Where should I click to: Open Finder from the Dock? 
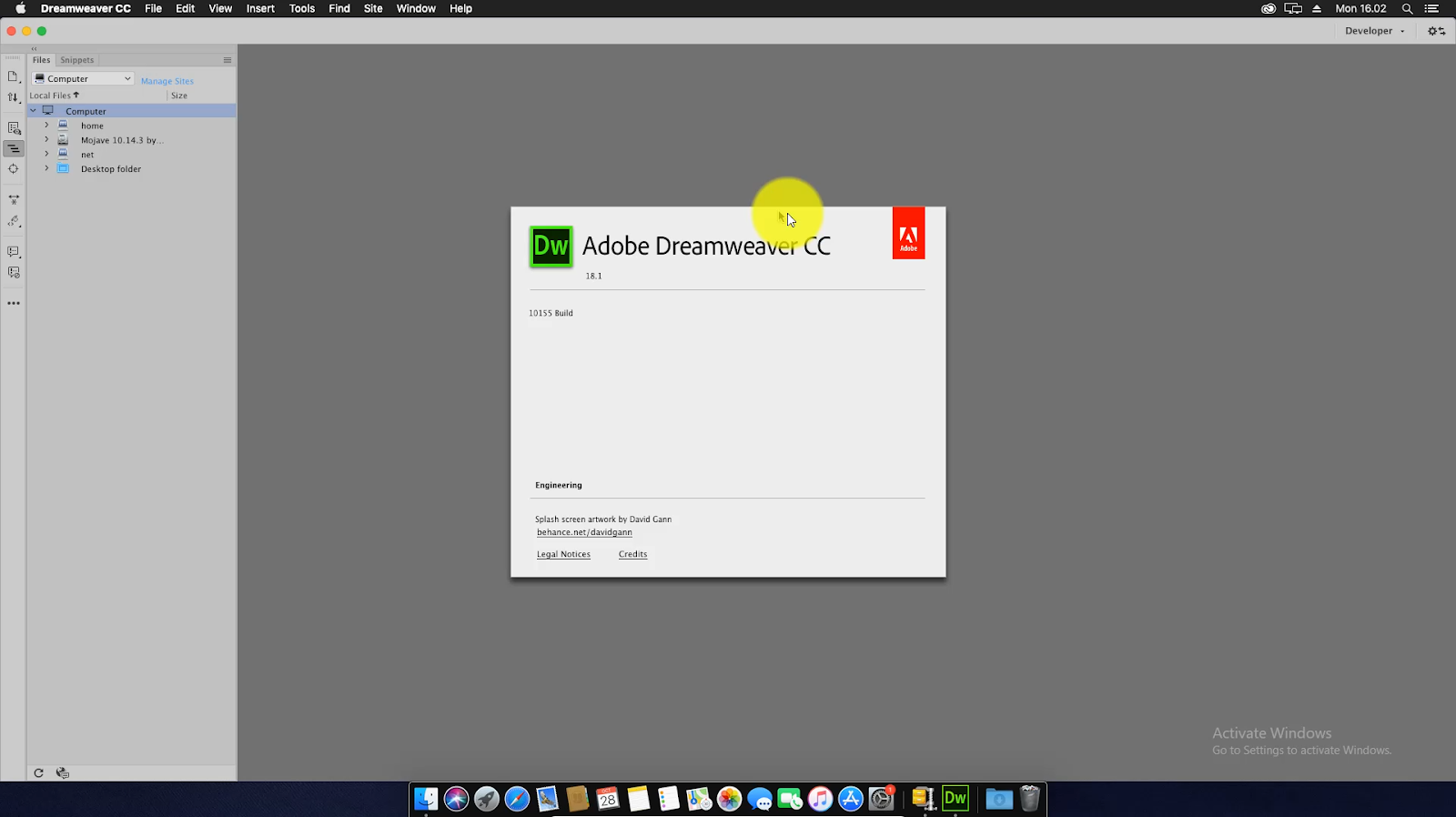pyautogui.click(x=426, y=799)
